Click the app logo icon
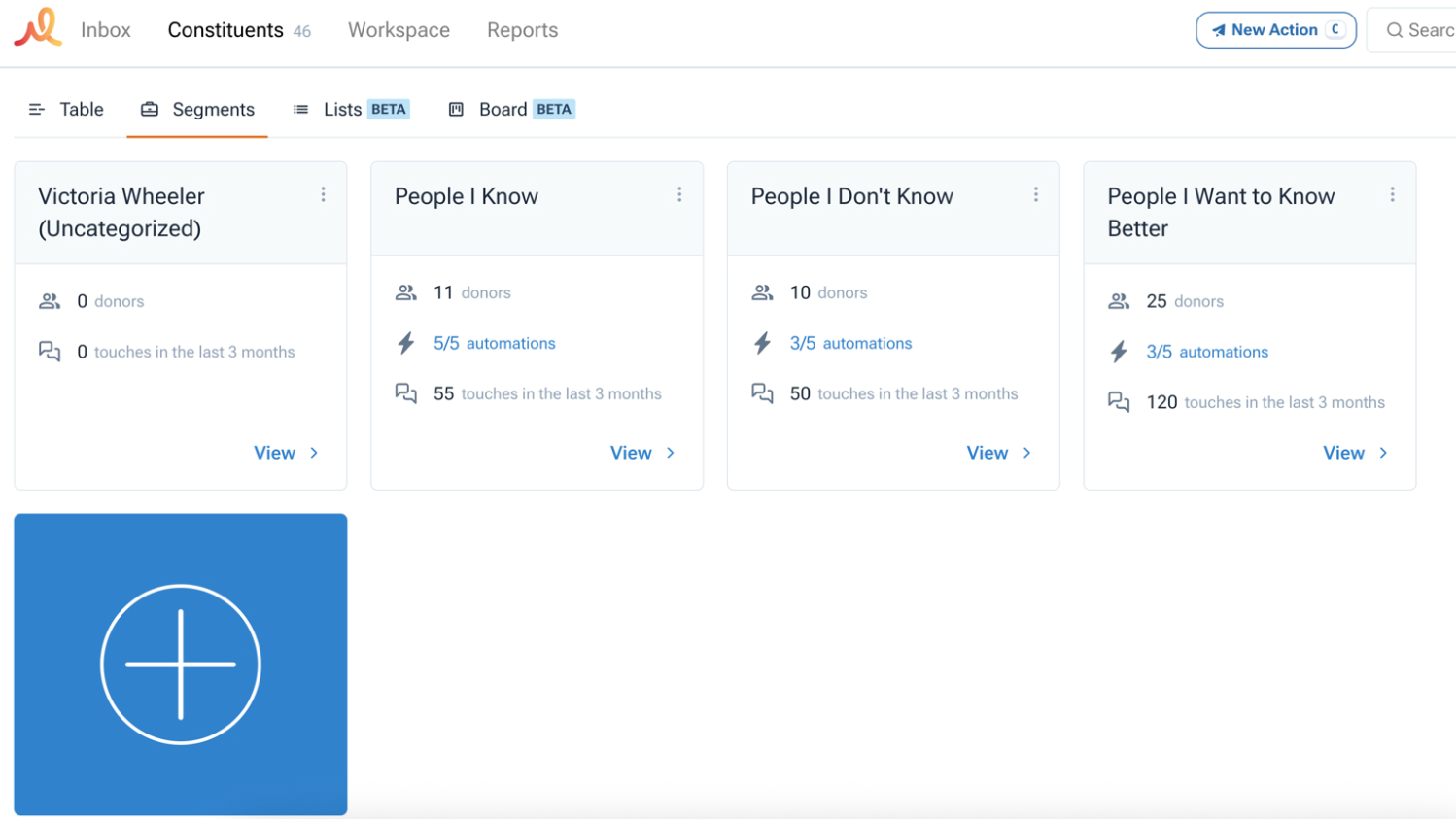The image size is (1456, 819). 38,28
